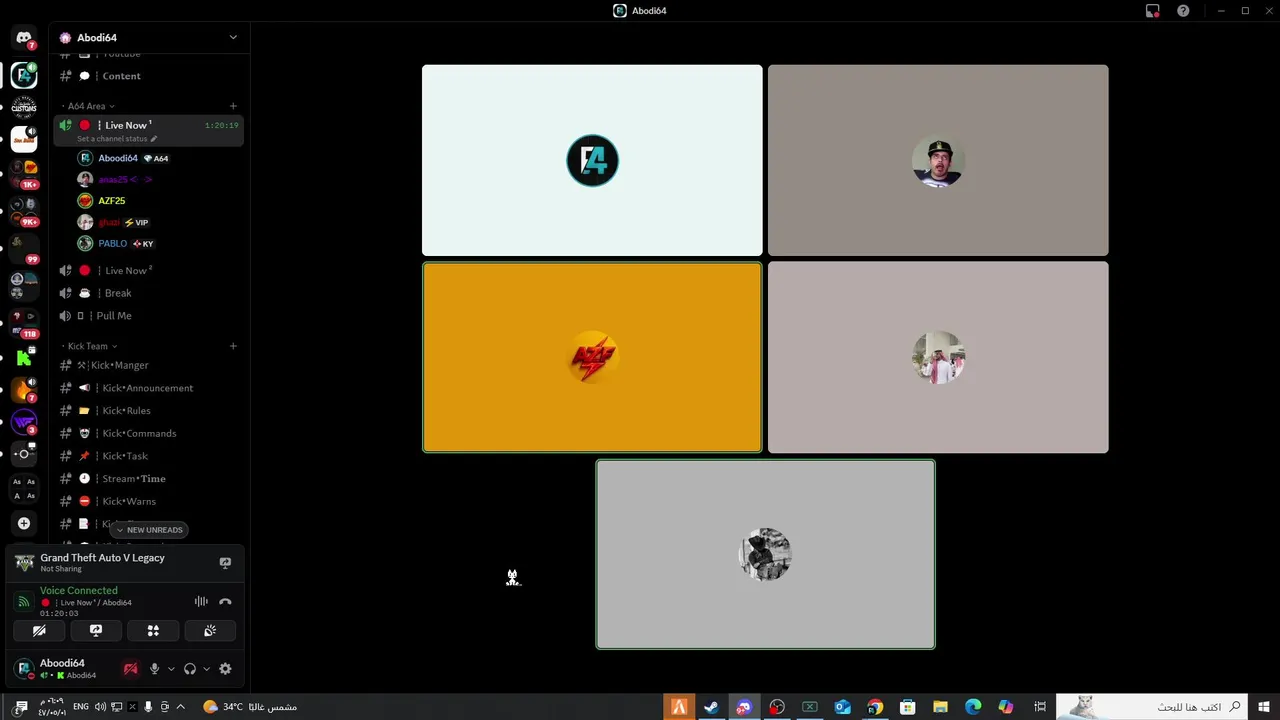The image size is (1280, 720).
Task: Turn on camera in voice panel
Action: pyautogui.click(x=39, y=631)
